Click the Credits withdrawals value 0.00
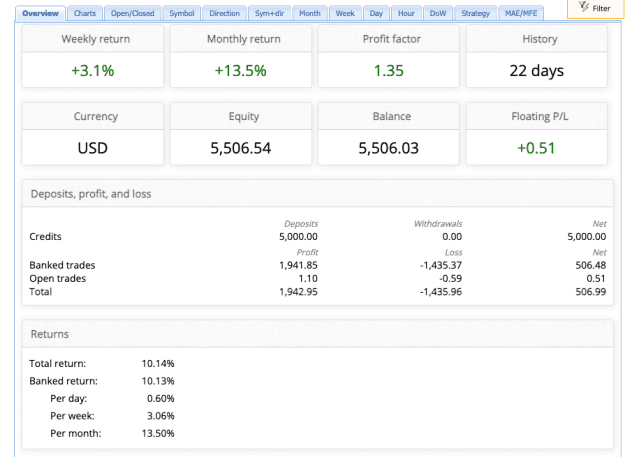Viewport: 625px width, 457px height. [452, 237]
